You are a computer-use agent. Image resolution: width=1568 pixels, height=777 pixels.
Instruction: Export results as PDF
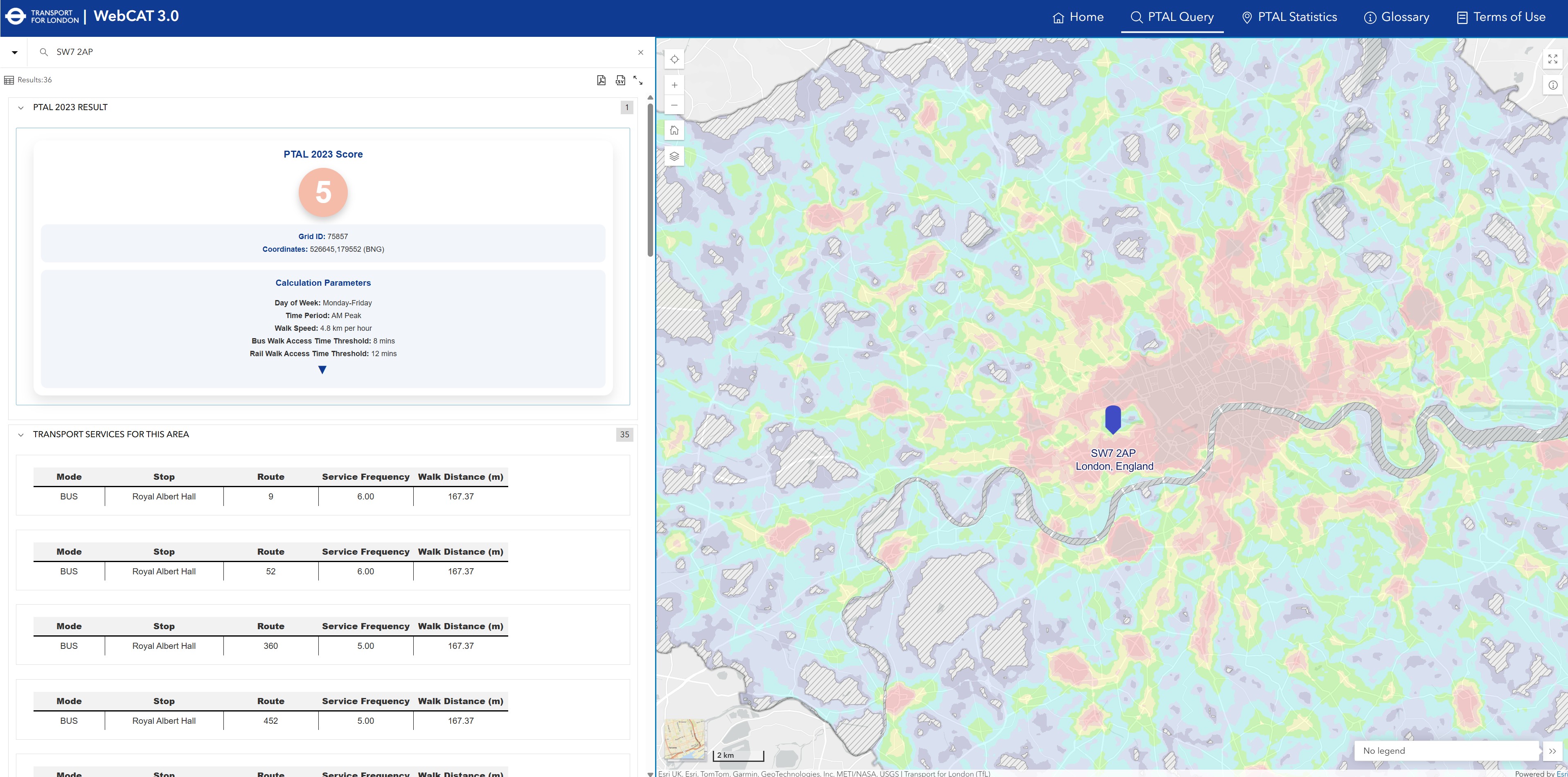point(601,80)
